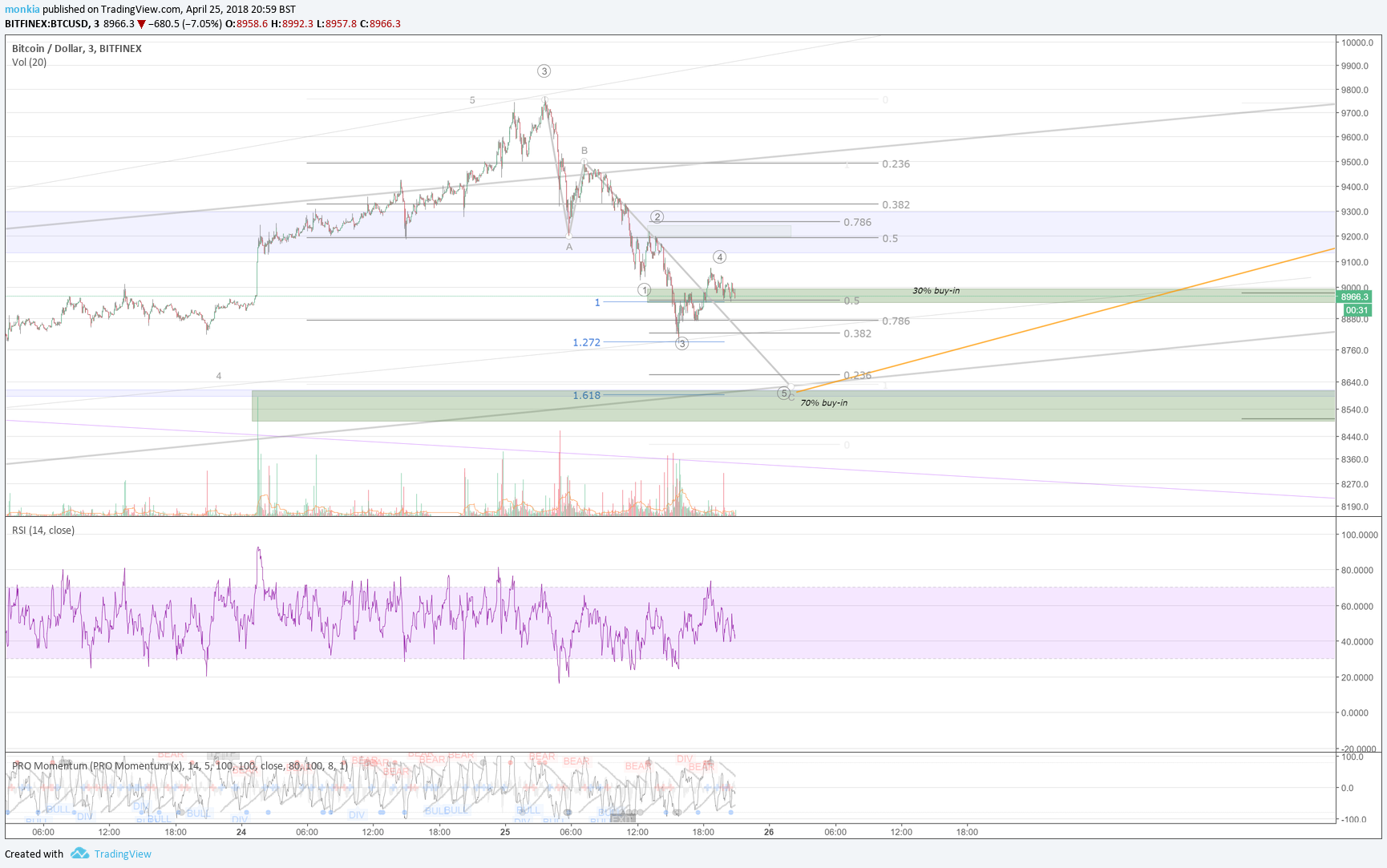Click the 1.618 Fibonacci extension label
Image resolution: width=1387 pixels, height=868 pixels.
[586, 395]
